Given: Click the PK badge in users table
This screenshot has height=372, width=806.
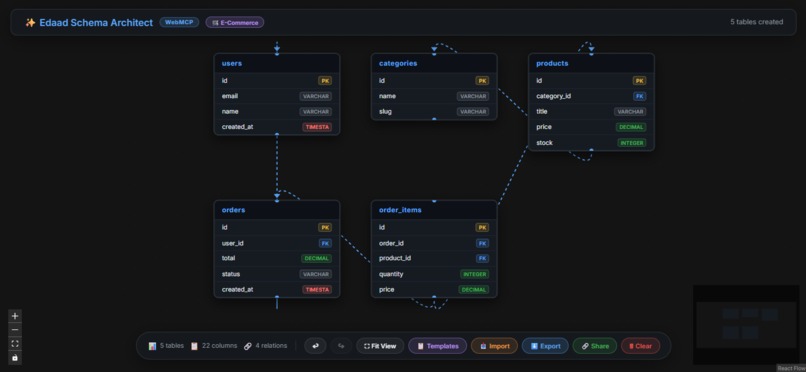Looking at the screenshot, I should pyautogui.click(x=325, y=81).
